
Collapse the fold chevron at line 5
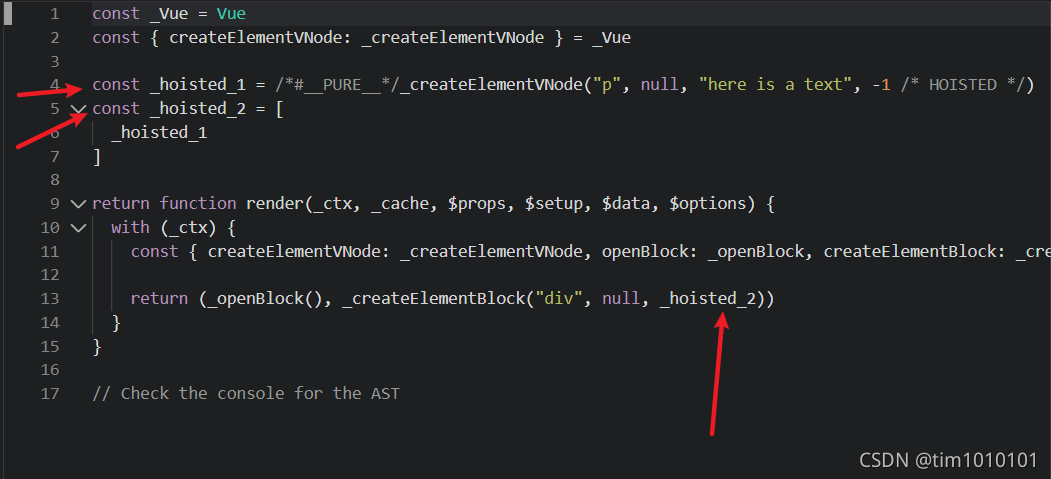pyautogui.click(x=78, y=109)
